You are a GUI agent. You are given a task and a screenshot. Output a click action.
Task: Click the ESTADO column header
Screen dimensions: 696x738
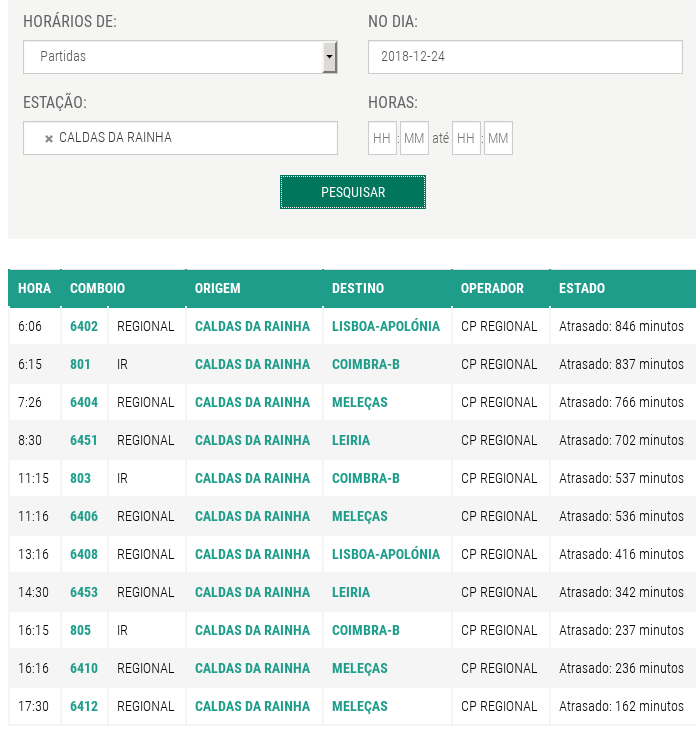pos(582,288)
